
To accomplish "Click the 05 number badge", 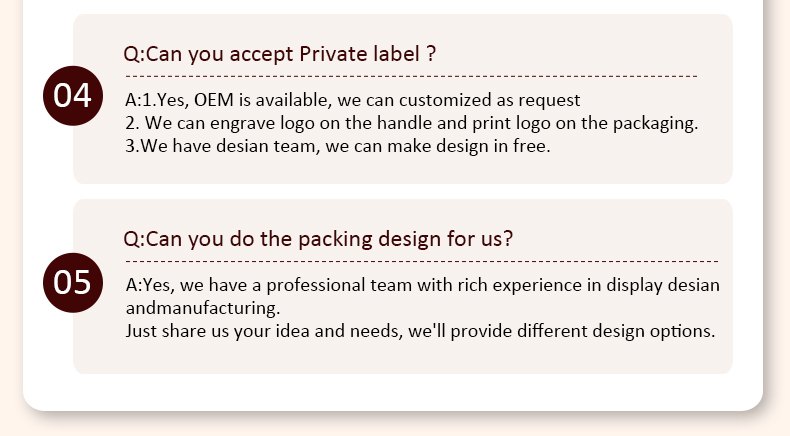I will (x=72, y=282).
